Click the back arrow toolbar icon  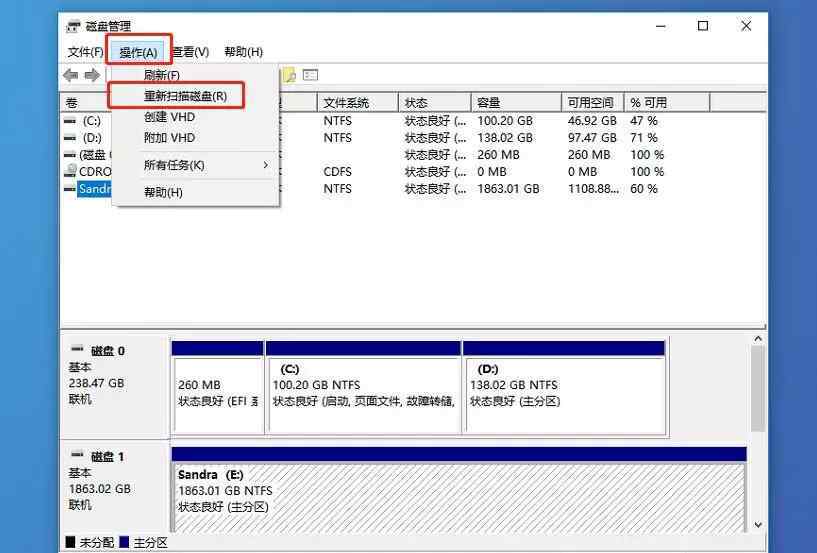(x=71, y=75)
